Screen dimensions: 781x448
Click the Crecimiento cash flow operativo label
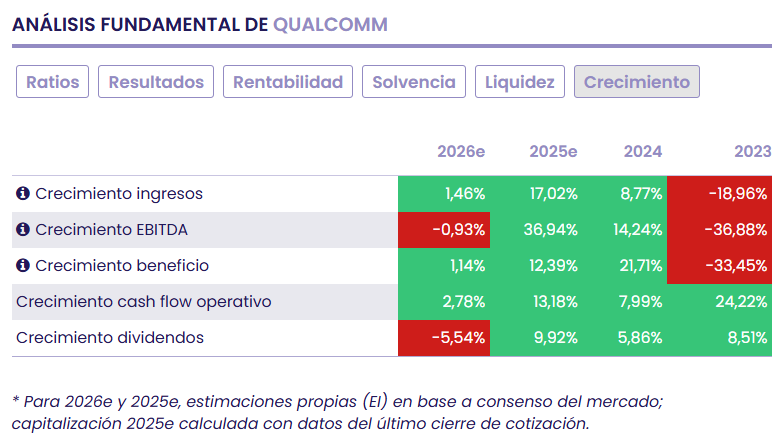tap(144, 302)
